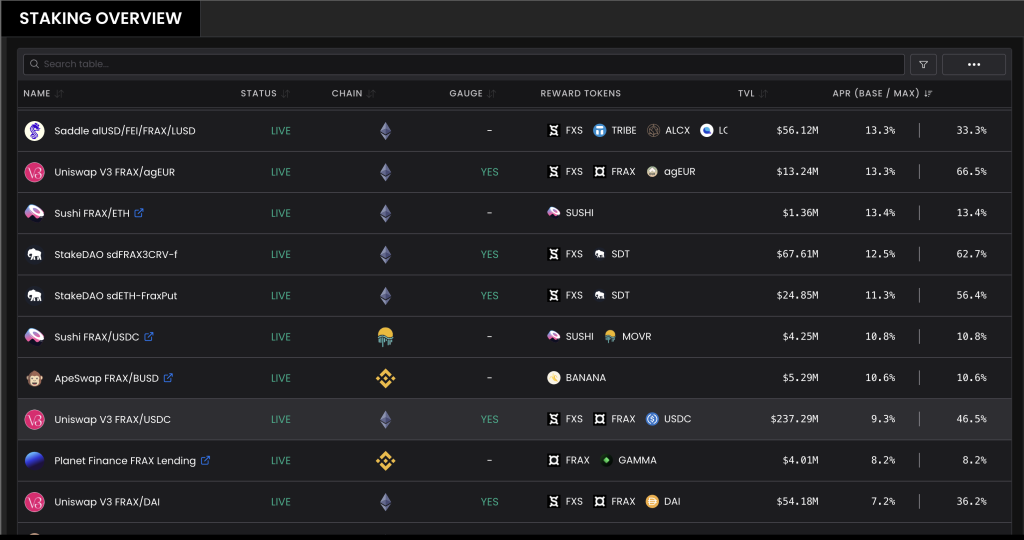
Task: Click BNB chain icon in Planet Finance row
Action: click(385, 461)
